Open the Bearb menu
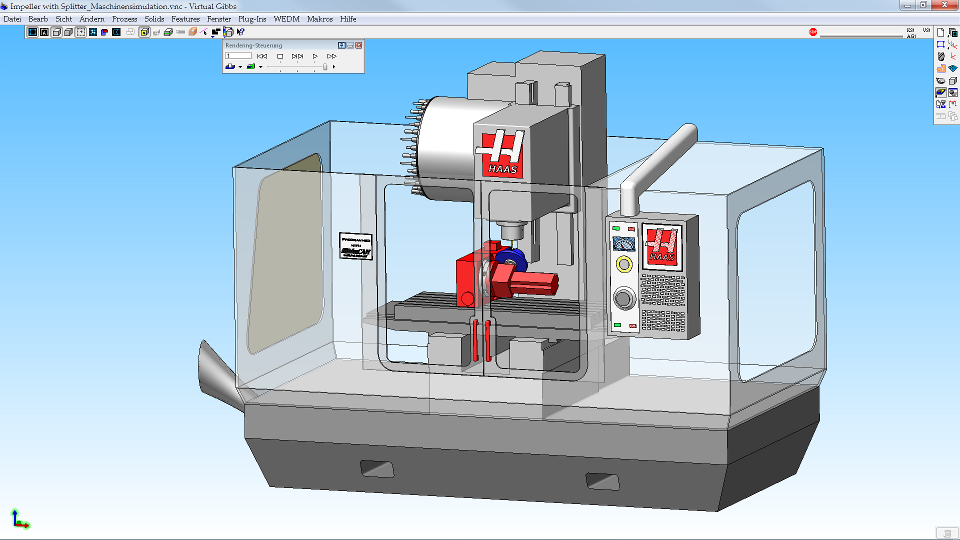 click(38, 19)
